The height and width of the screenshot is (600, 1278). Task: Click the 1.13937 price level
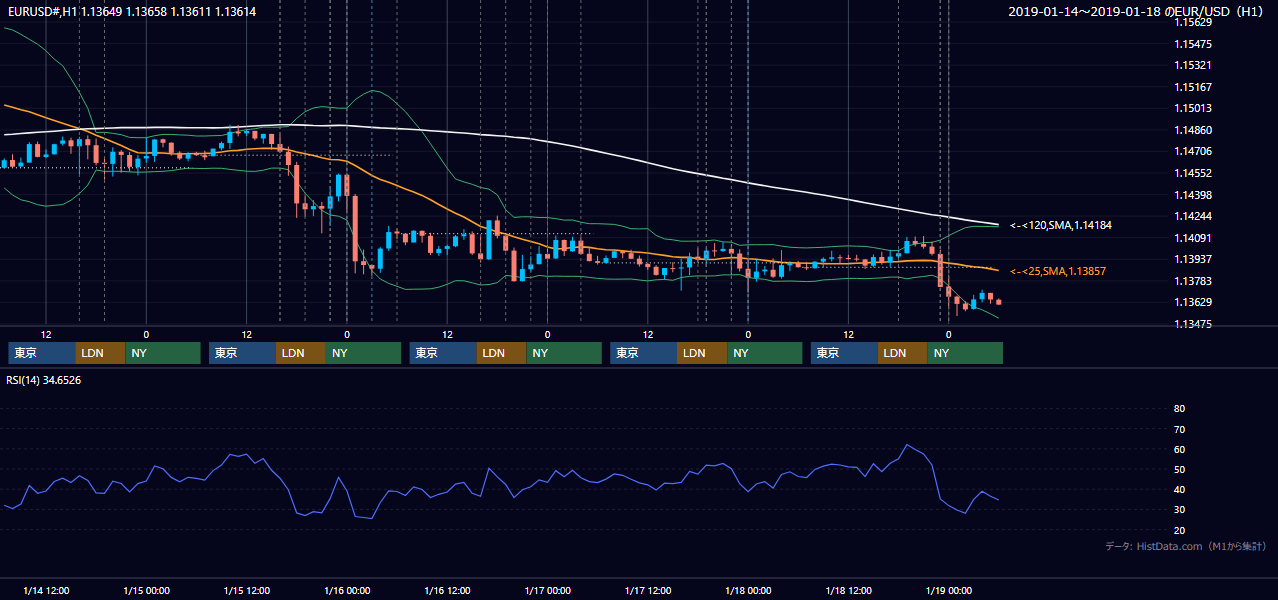pos(1194,259)
